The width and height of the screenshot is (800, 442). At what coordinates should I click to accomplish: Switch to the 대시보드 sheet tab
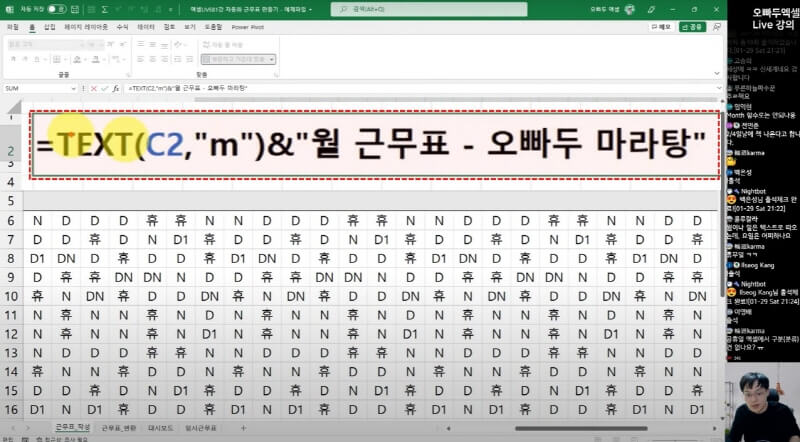[x=160, y=428]
